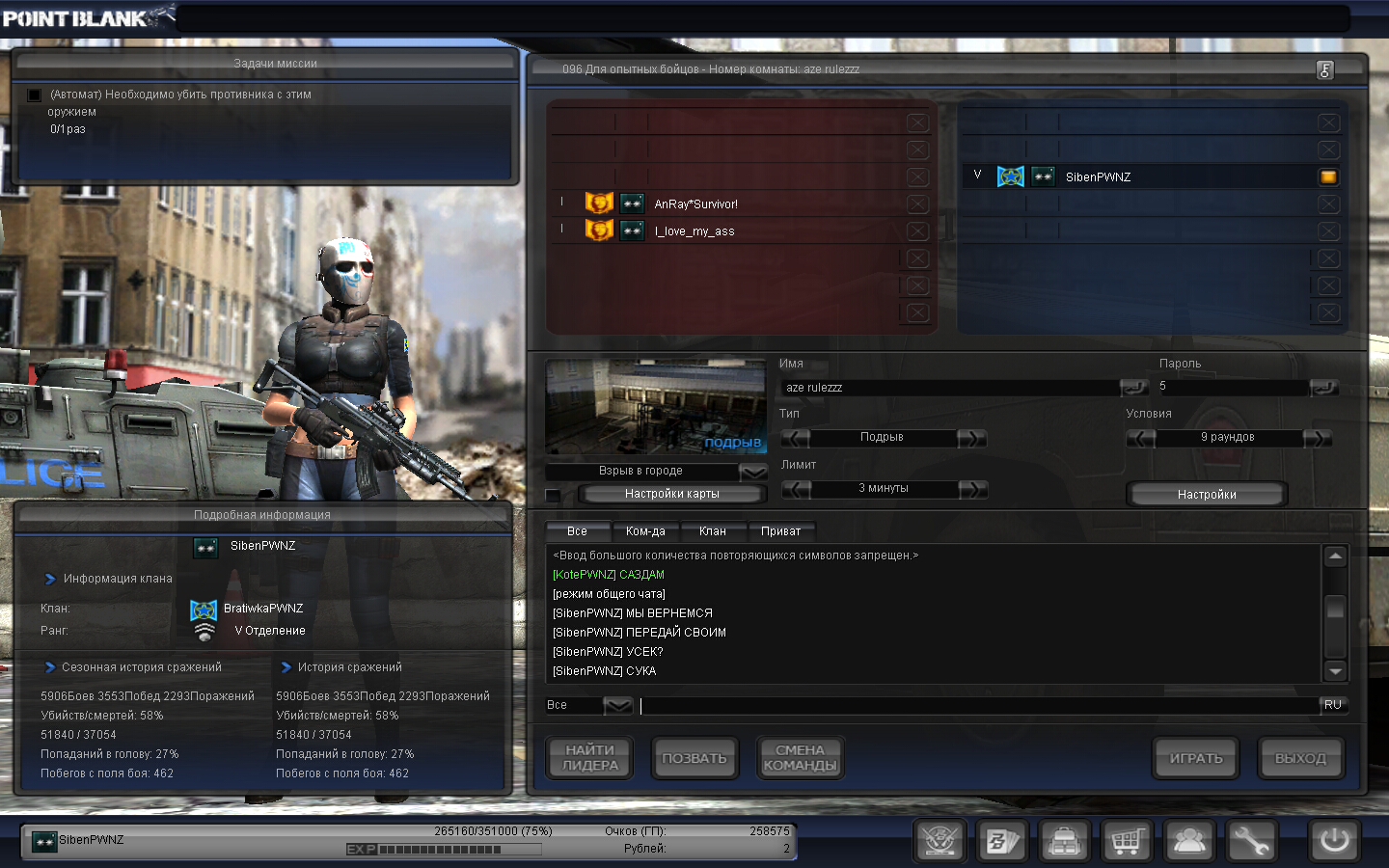The height and width of the screenshot is (868, 1389).
Task: Click the НАЙТИ ЛИДЕРА button
Action: pyautogui.click(x=590, y=758)
